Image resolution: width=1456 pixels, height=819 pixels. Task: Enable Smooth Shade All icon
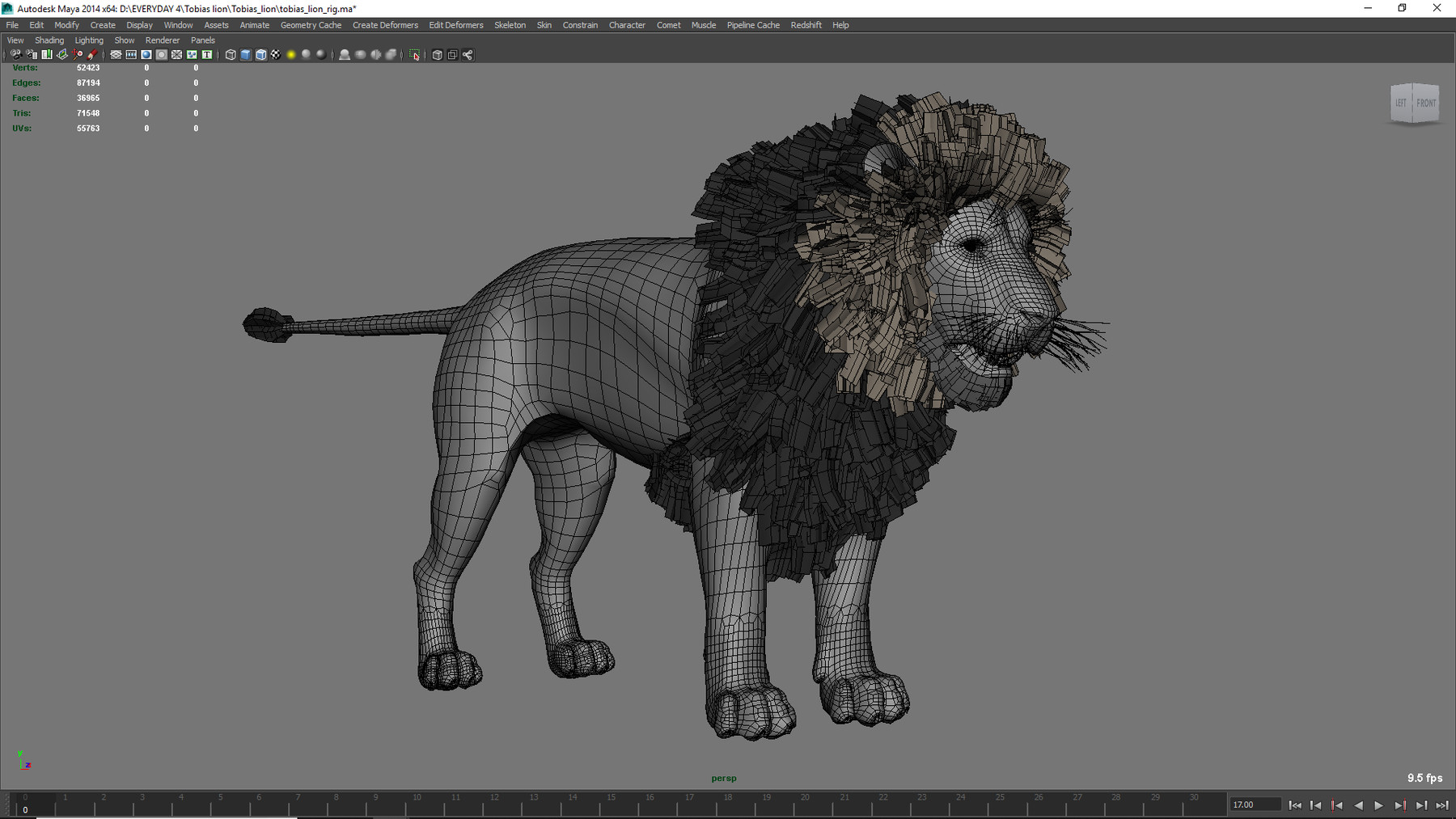pyautogui.click(x=246, y=55)
